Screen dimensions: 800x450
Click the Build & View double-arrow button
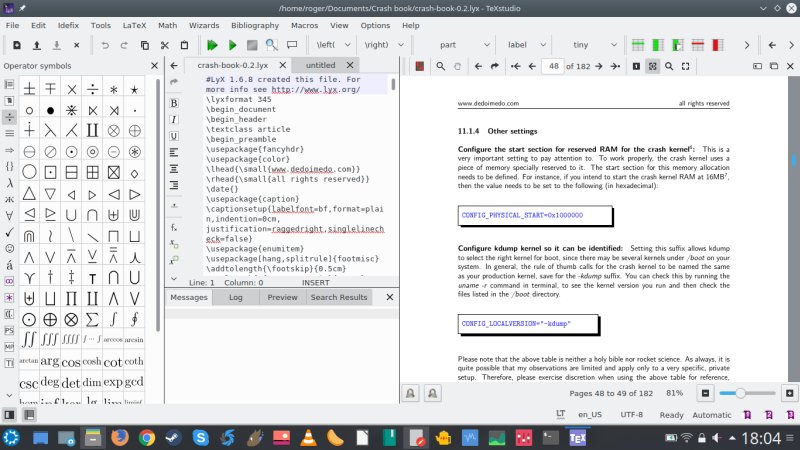(x=212, y=45)
